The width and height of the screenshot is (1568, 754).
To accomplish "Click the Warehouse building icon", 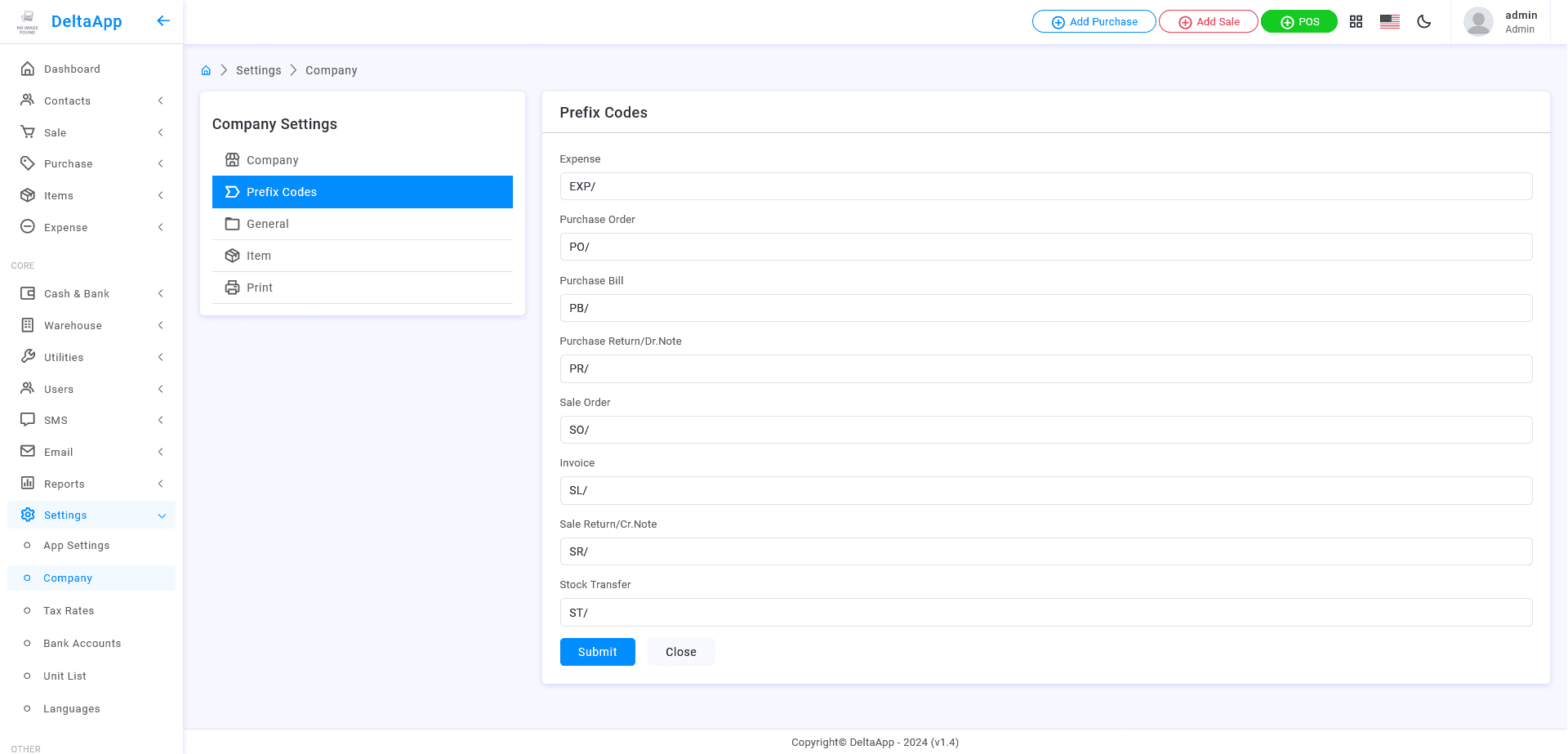I will 28,325.
